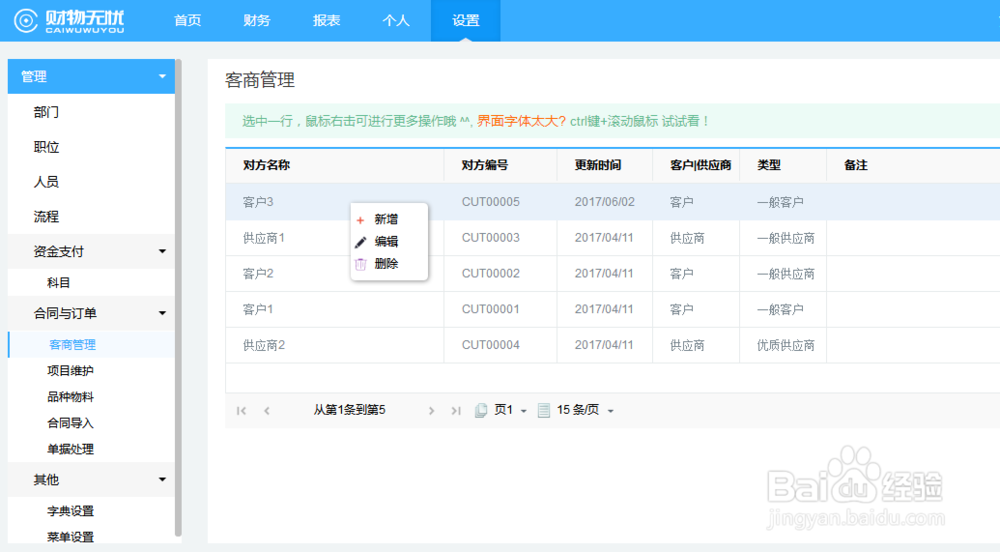Open the 首页 tab
This screenshot has height=552, width=1000.
coord(188,20)
